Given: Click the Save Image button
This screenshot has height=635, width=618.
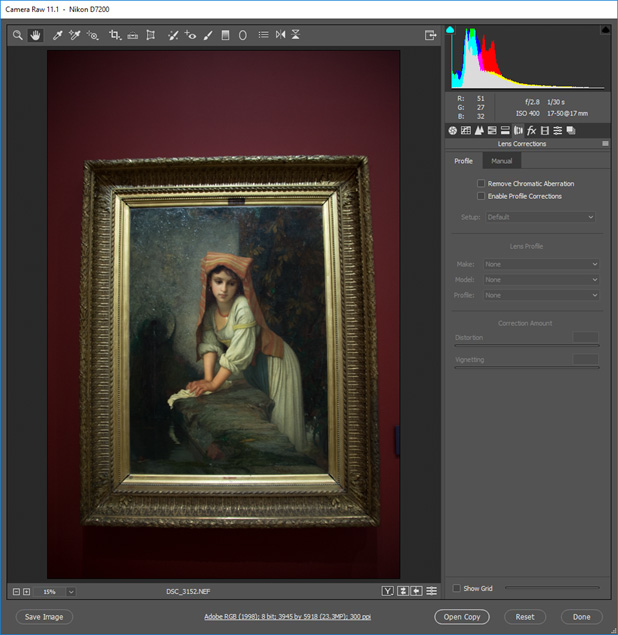Looking at the screenshot, I should coord(44,617).
